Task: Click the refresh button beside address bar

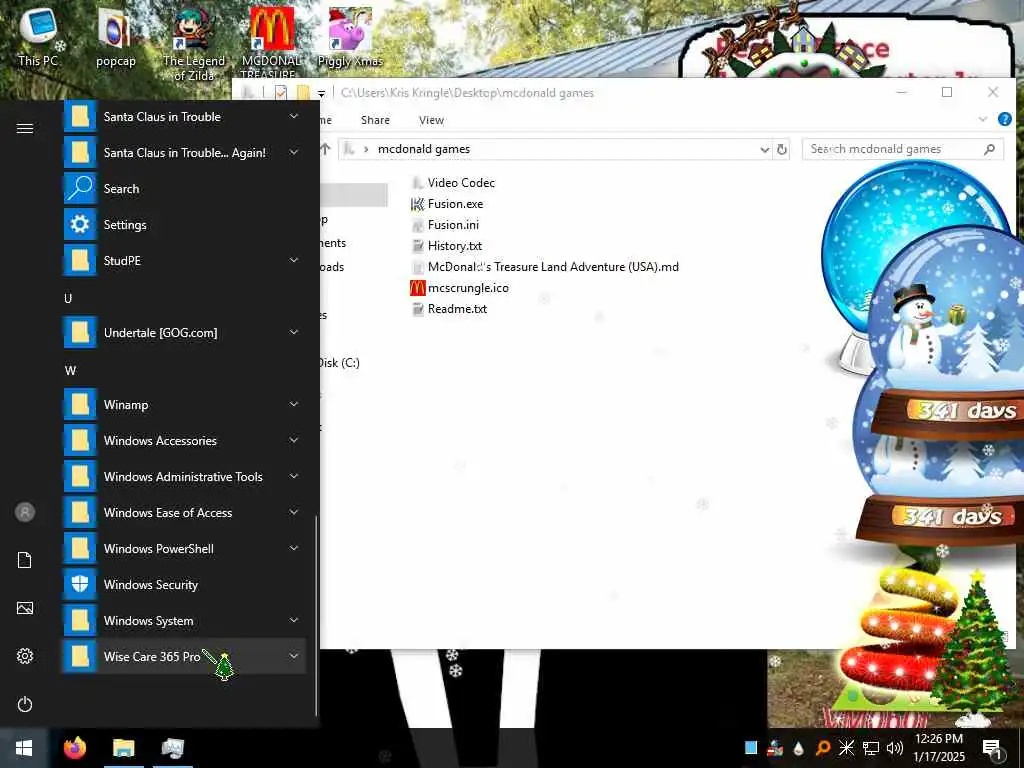Action: click(782, 149)
